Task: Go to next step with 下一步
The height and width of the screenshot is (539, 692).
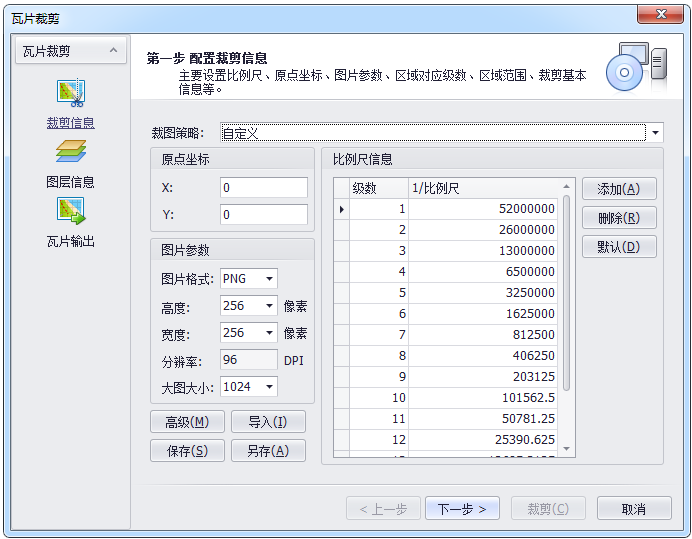Action: pyautogui.click(x=462, y=509)
